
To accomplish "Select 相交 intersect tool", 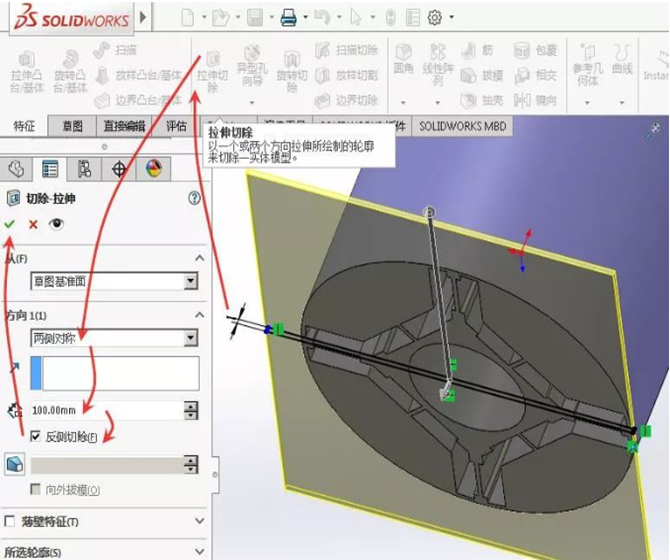I will pos(535,76).
